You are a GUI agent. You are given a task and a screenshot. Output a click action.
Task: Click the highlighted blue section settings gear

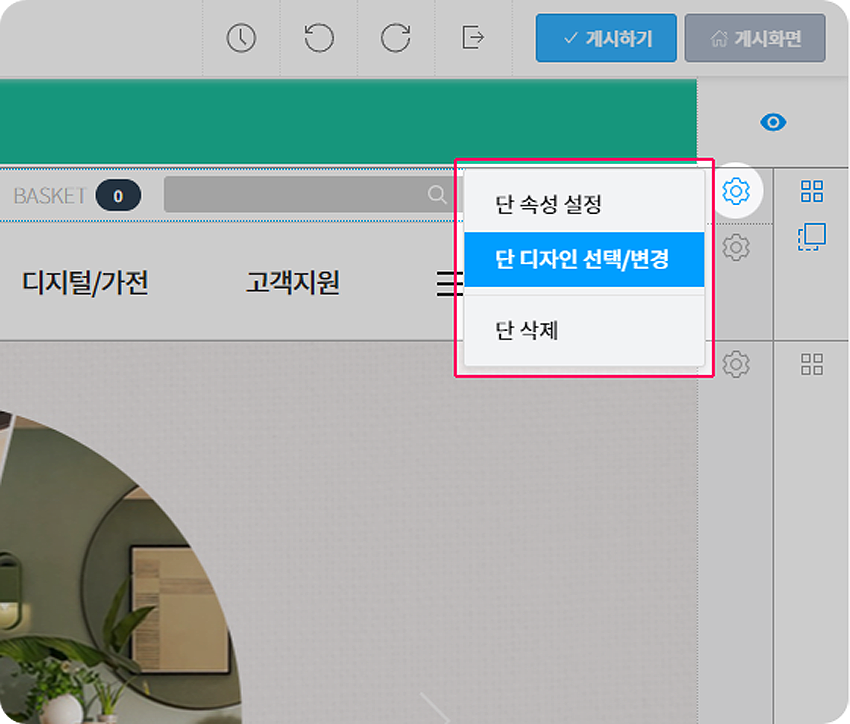click(737, 192)
